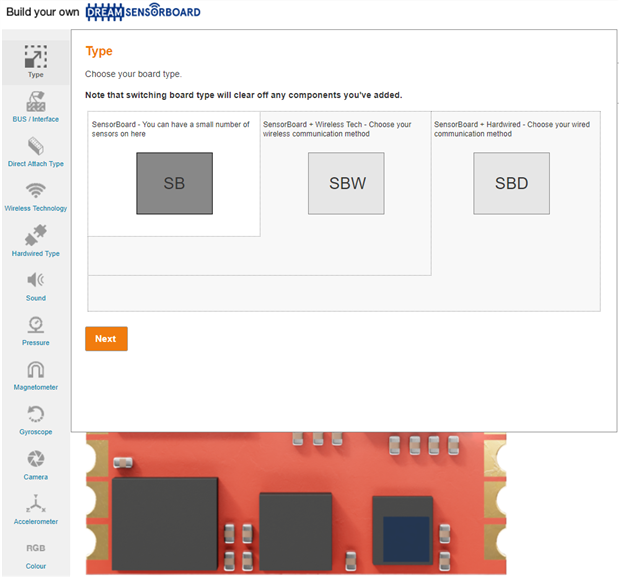
Task: Open the Sound label link
Action: [x=36, y=298]
